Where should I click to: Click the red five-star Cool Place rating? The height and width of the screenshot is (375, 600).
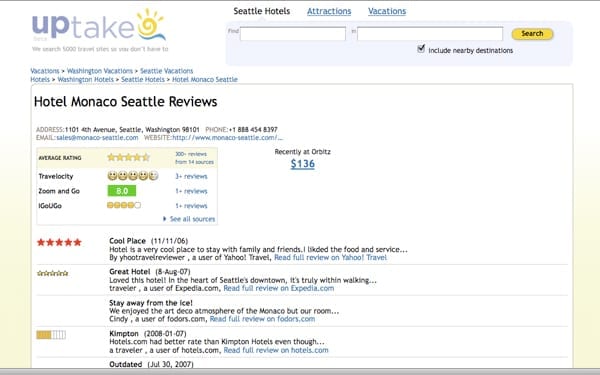coord(59,242)
